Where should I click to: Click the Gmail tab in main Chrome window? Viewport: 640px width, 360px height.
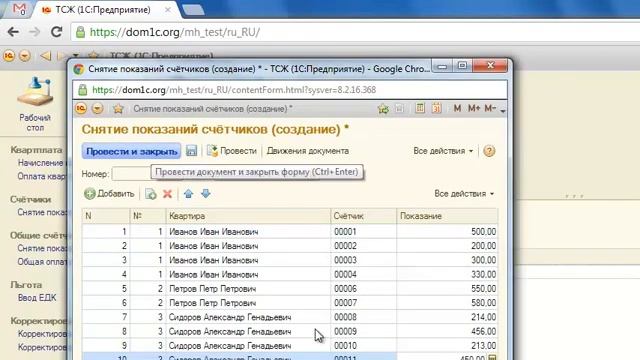coord(19,9)
